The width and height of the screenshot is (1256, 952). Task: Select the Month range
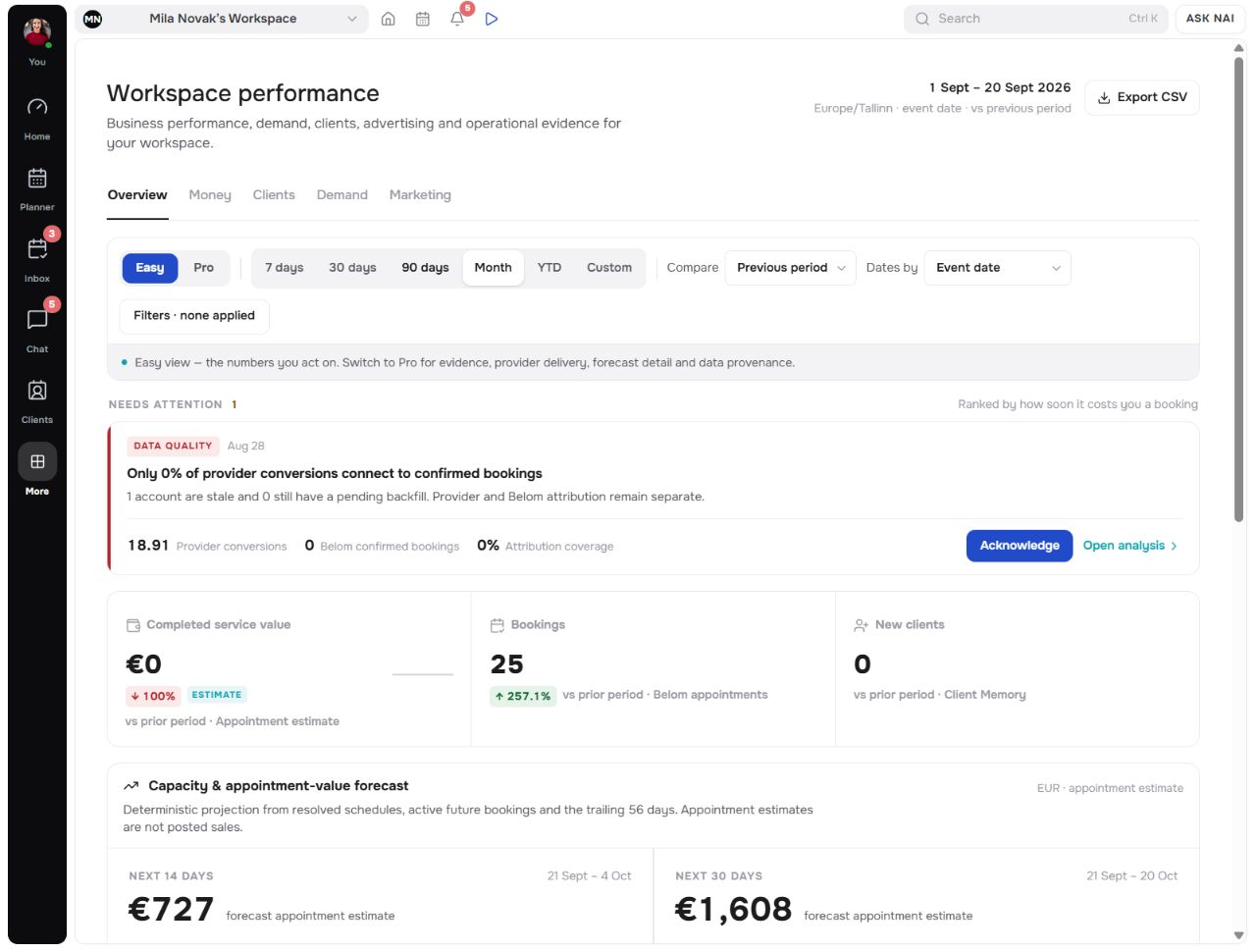pos(494,268)
